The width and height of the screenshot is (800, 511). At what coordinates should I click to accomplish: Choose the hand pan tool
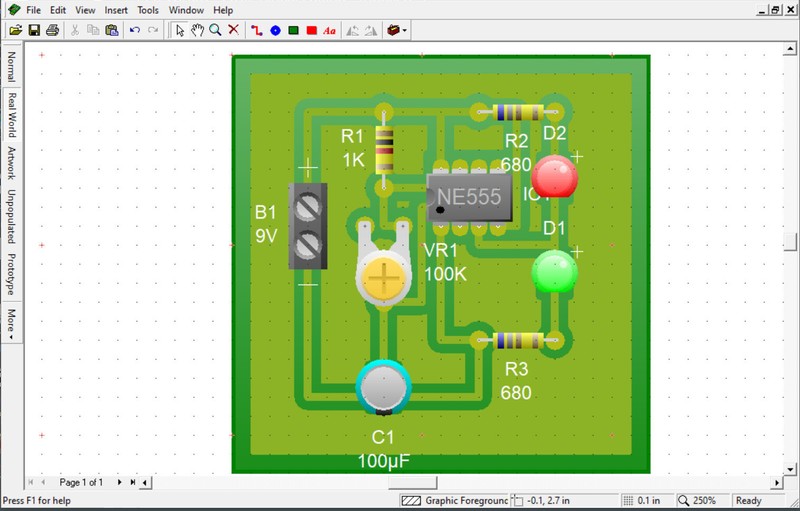pyautogui.click(x=197, y=31)
